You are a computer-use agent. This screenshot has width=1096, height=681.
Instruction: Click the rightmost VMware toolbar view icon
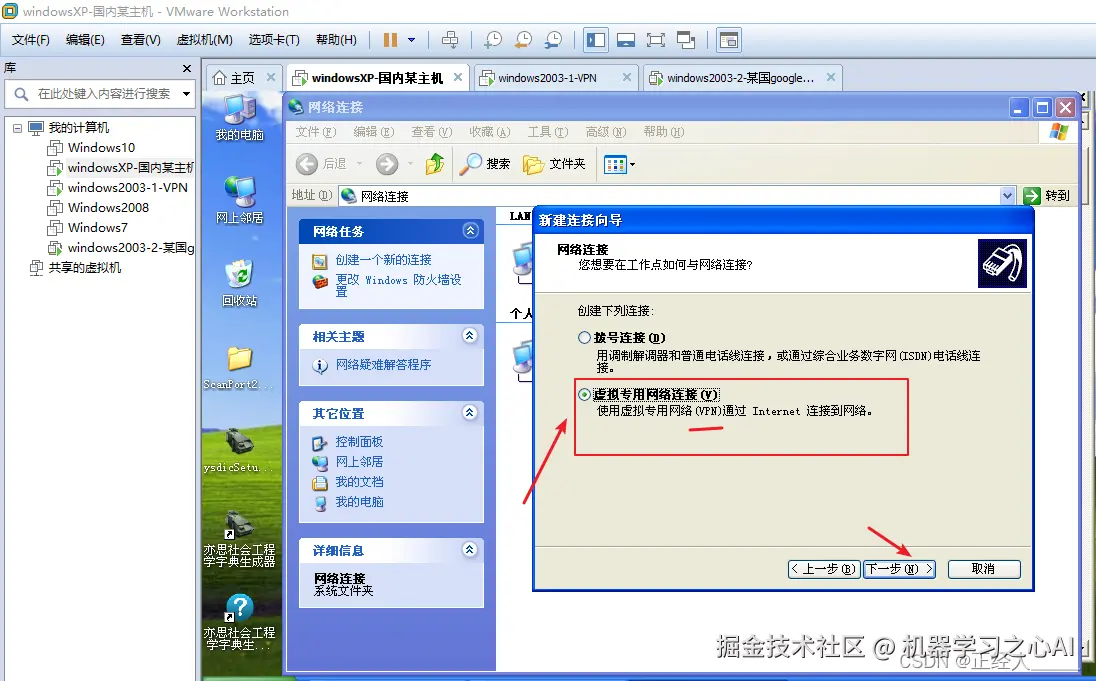coord(728,40)
